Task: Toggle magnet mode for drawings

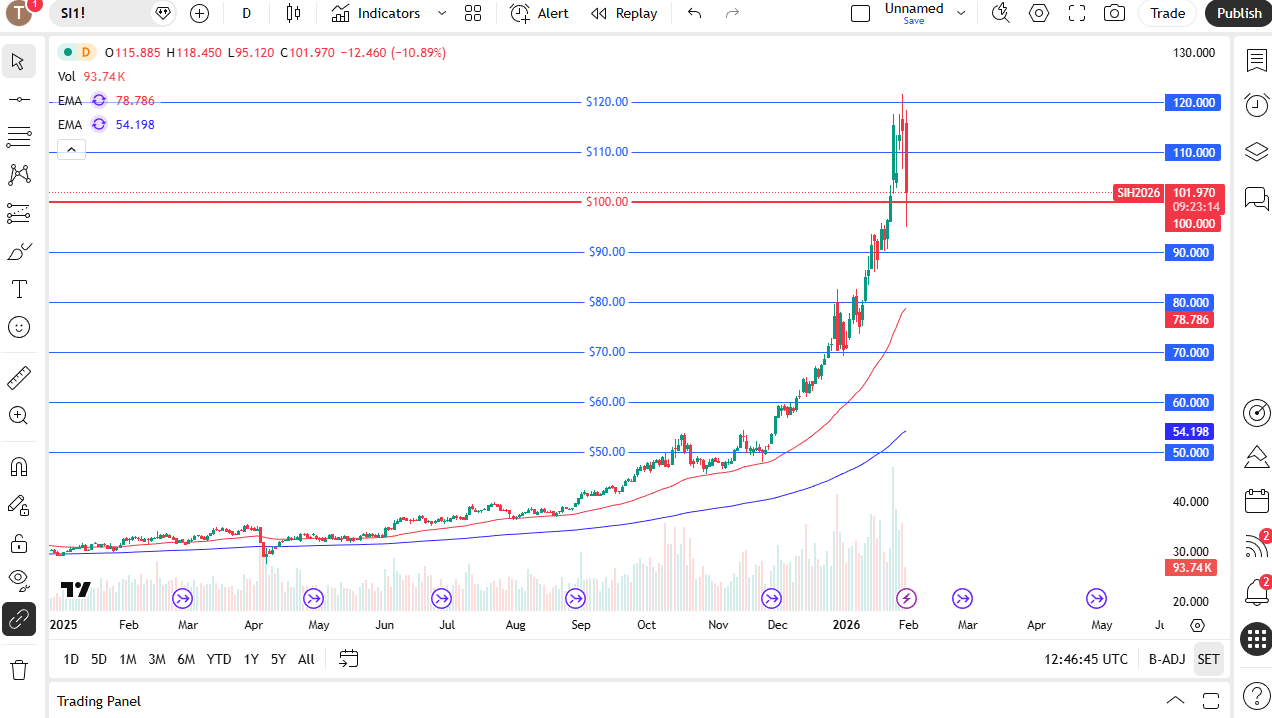Action: (x=18, y=467)
